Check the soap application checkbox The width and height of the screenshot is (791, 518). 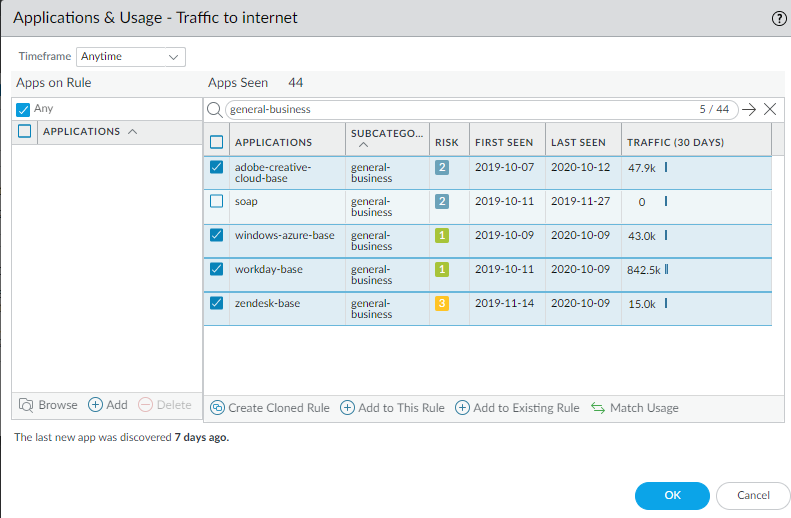(217, 201)
